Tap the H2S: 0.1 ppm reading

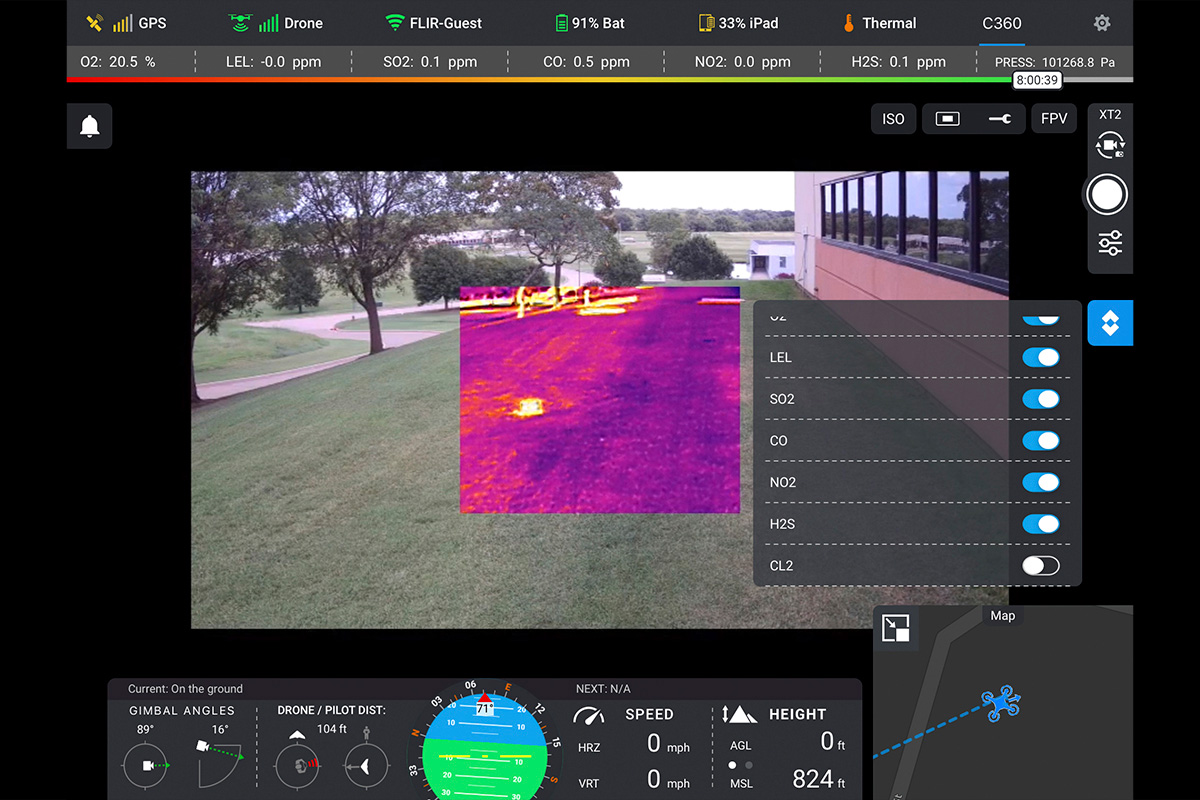click(x=899, y=62)
